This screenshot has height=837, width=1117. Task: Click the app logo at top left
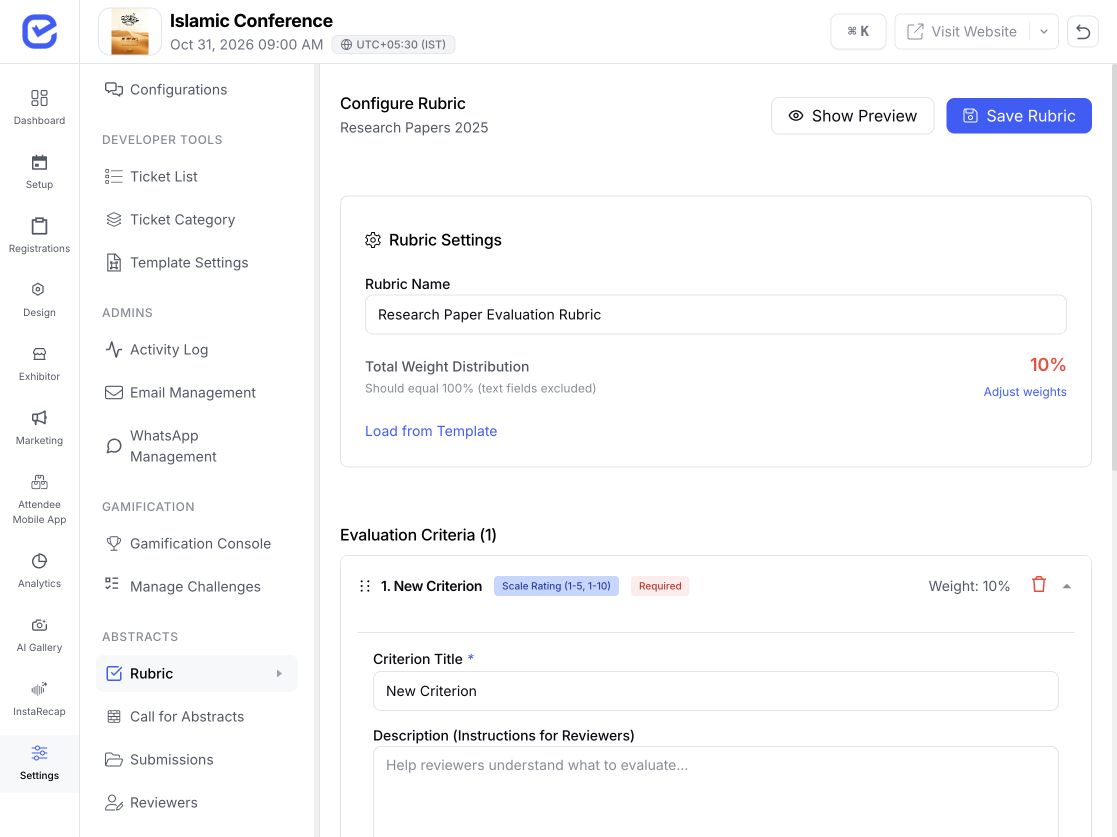point(39,31)
